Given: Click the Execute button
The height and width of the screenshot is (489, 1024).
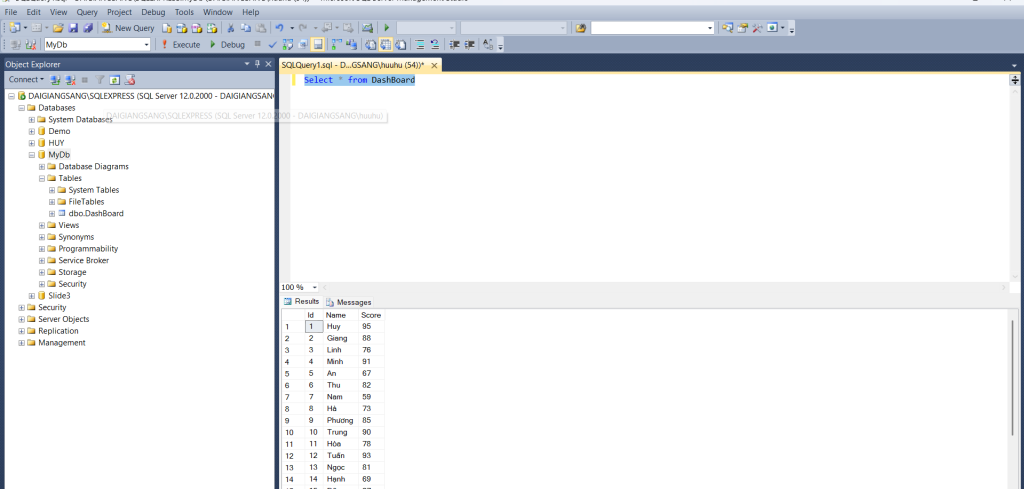Looking at the screenshot, I should (x=181, y=45).
